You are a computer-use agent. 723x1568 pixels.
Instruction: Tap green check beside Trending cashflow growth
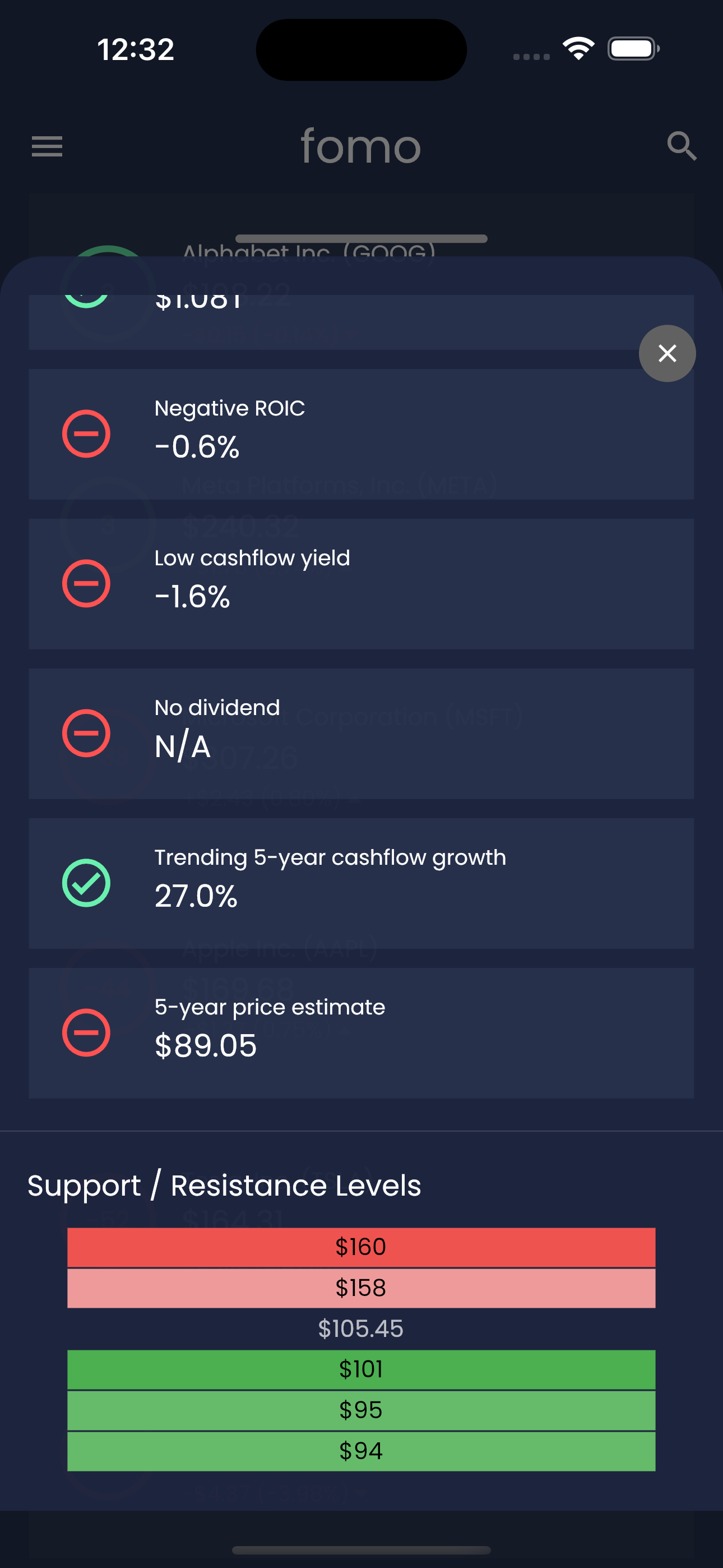pyautogui.click(x=86, y=883)
